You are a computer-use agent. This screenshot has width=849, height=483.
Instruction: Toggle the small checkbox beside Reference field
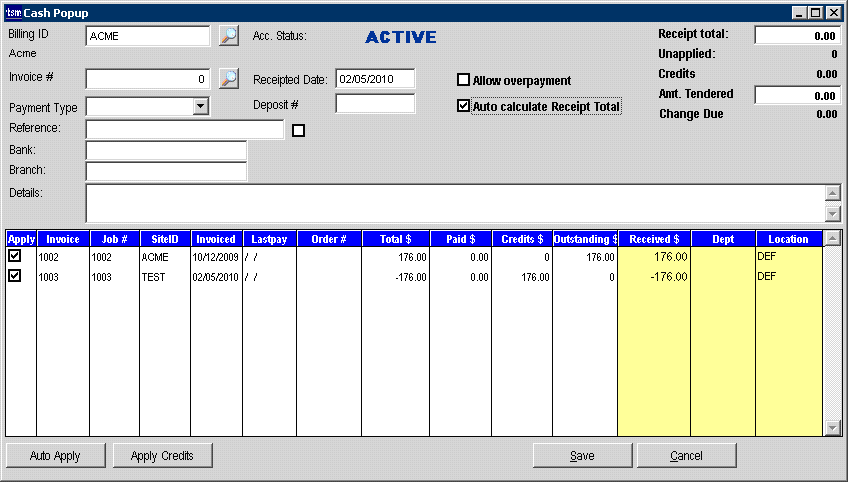[x=298, y=130]
